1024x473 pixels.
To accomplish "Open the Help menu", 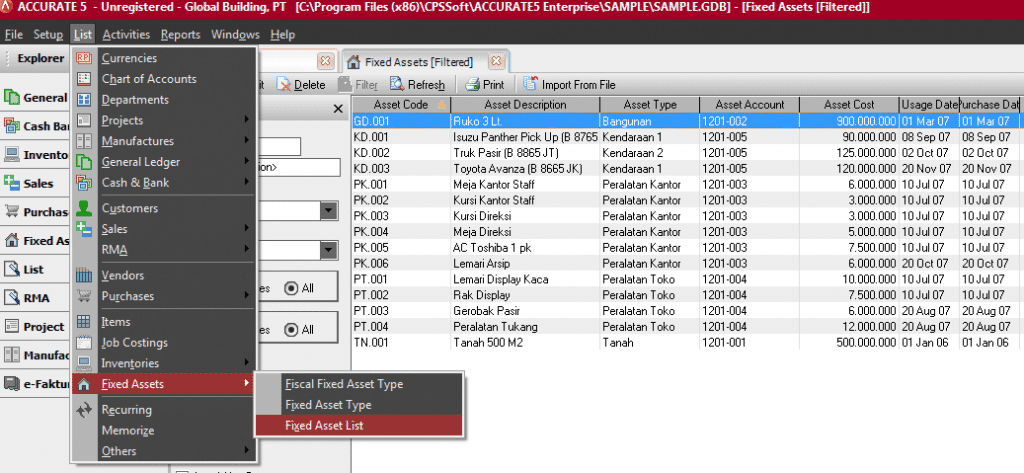I will pos(282,35).
